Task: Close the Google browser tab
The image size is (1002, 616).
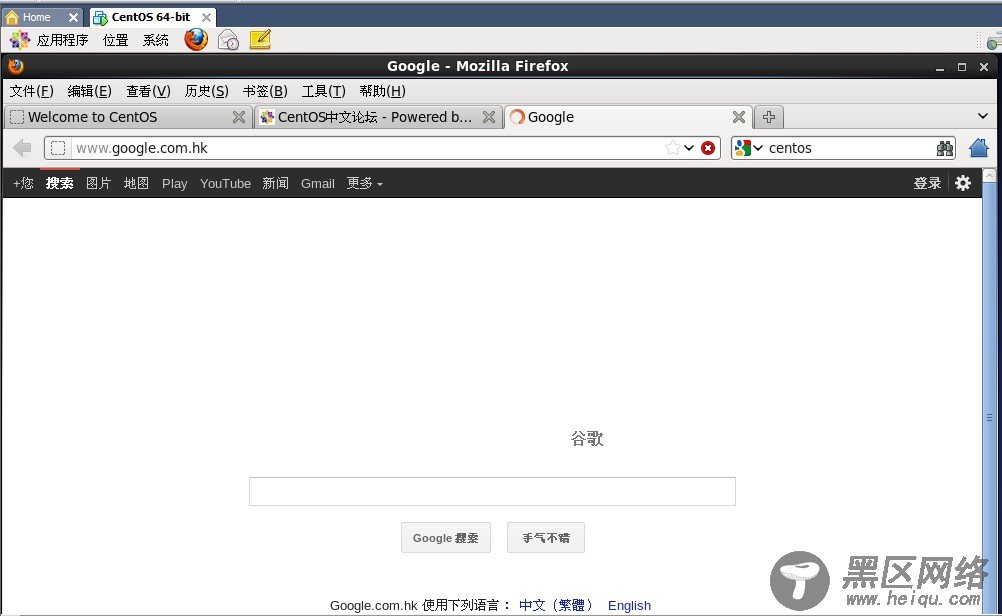Action: pyautogui.click(x=739, y=117)
